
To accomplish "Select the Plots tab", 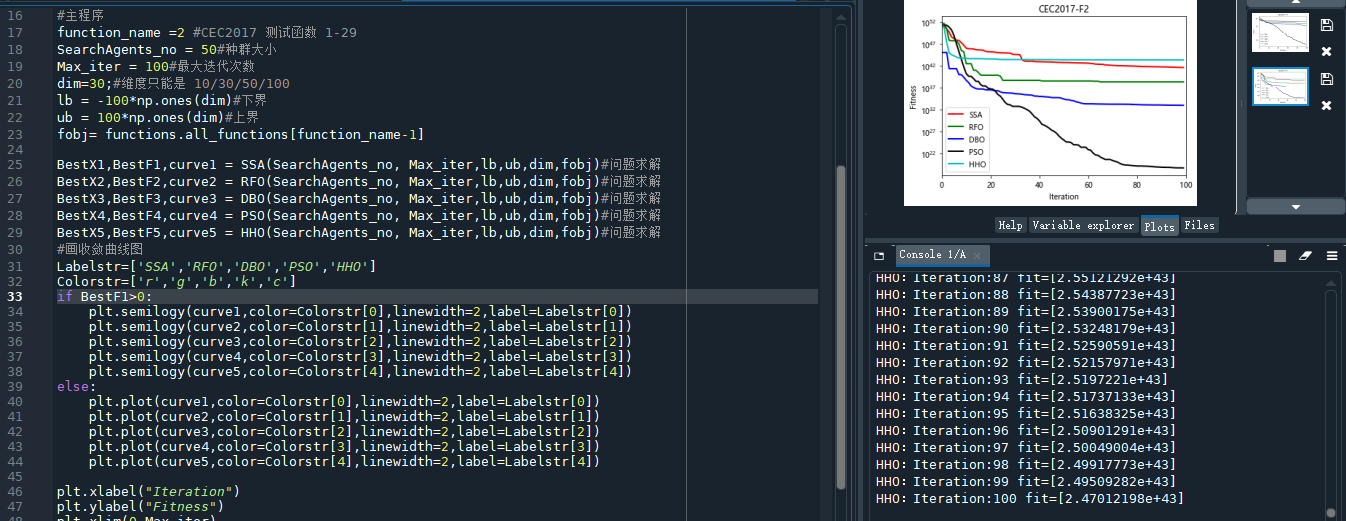I will coord(1159,226).
